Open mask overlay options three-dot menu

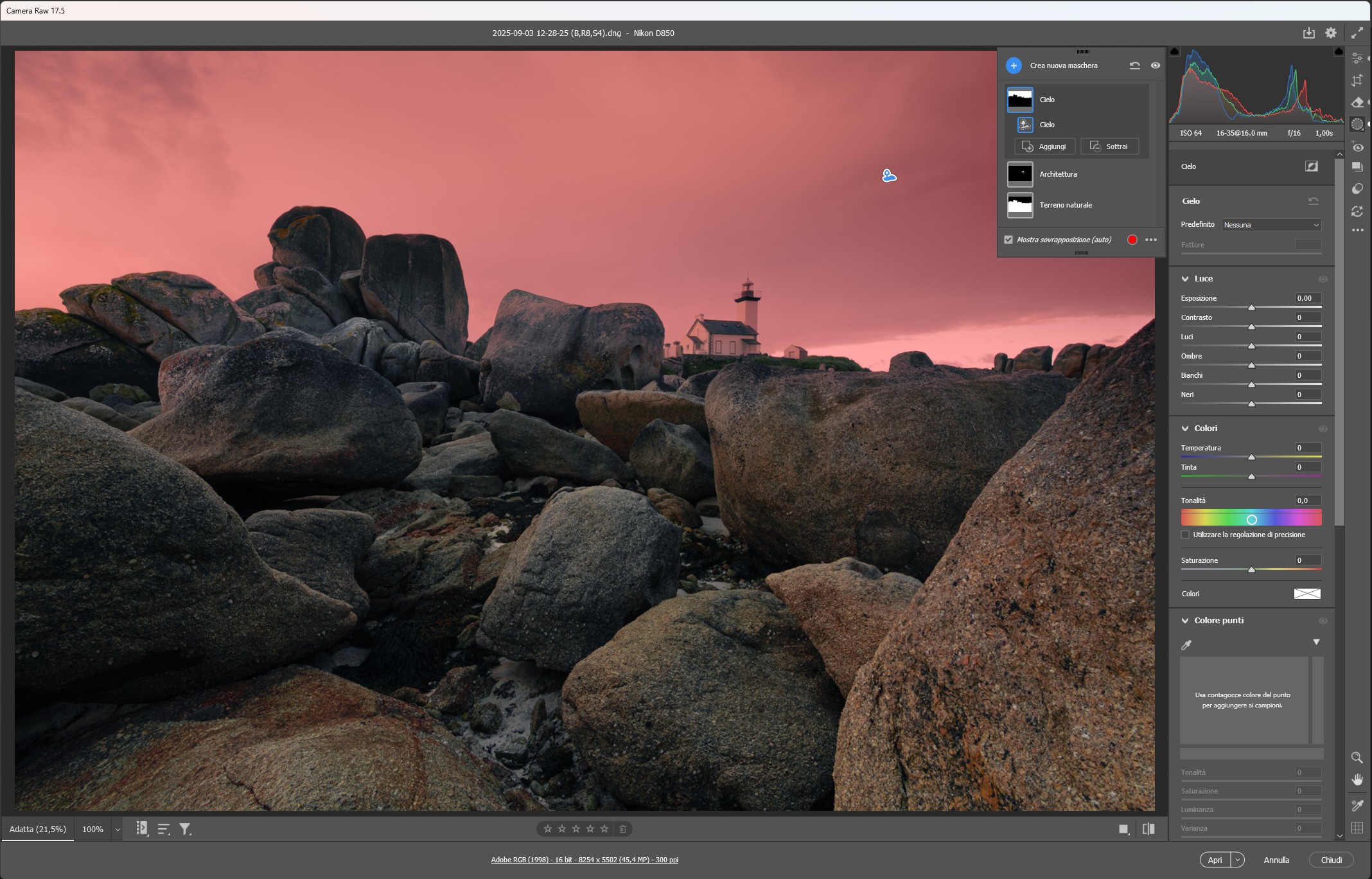pyautogui.click(x=1151, y=240)
